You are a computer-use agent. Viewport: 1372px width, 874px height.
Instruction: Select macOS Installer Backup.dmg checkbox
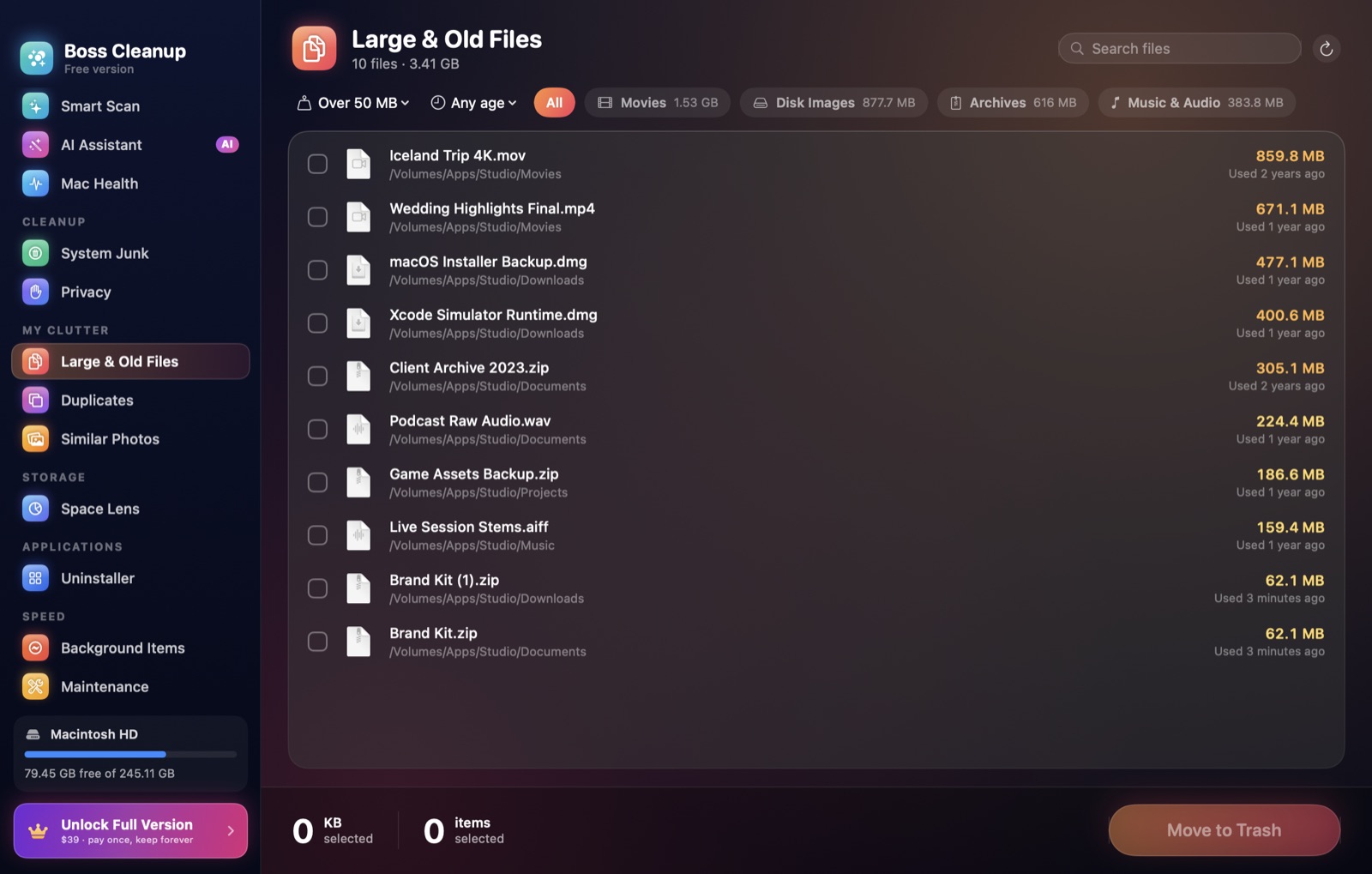coord(317,270)
